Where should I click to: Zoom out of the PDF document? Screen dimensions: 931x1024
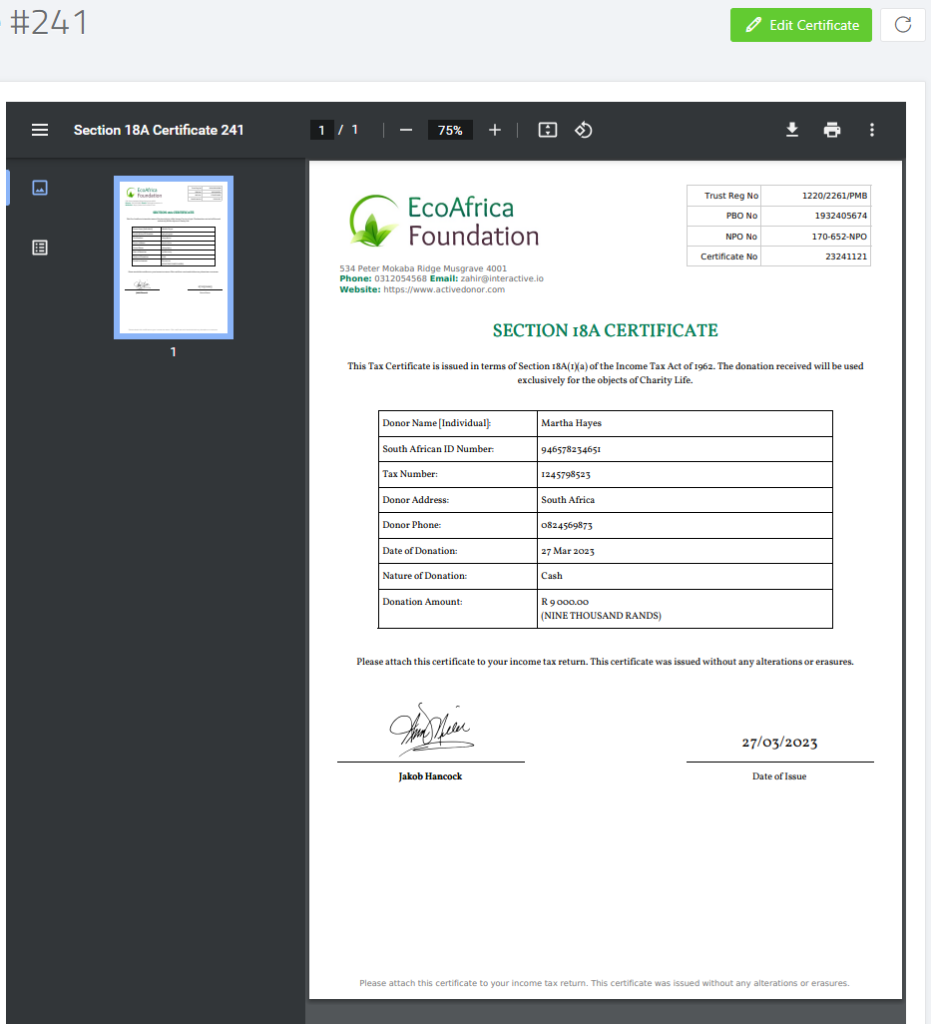click(406, 130)
